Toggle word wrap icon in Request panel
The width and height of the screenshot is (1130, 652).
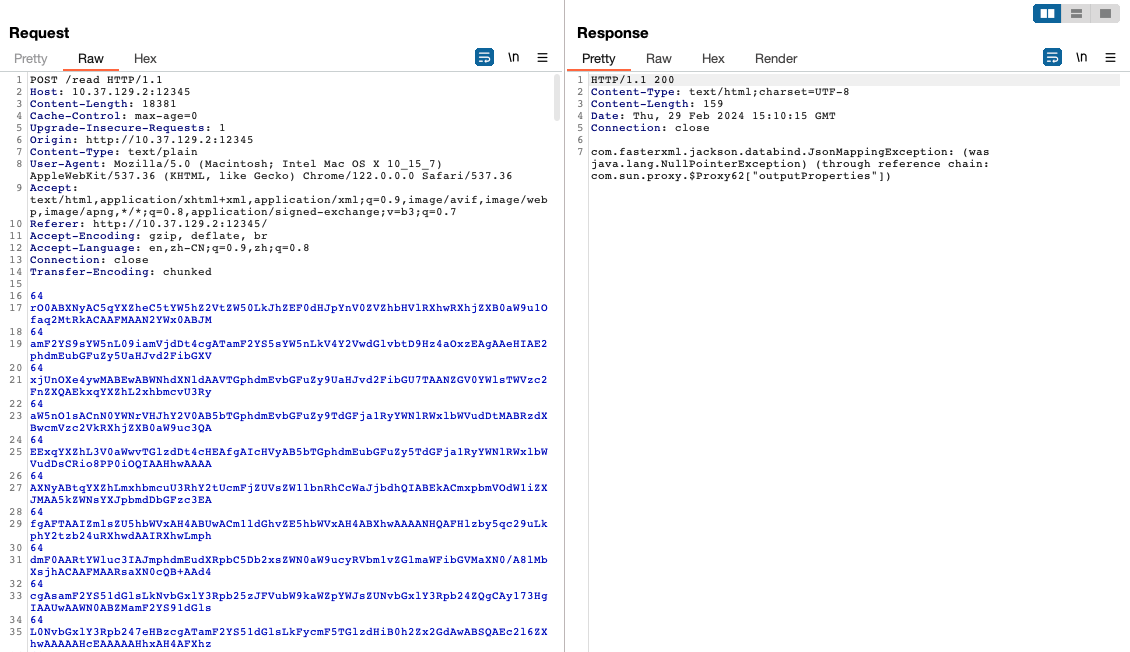pos(484,58)
